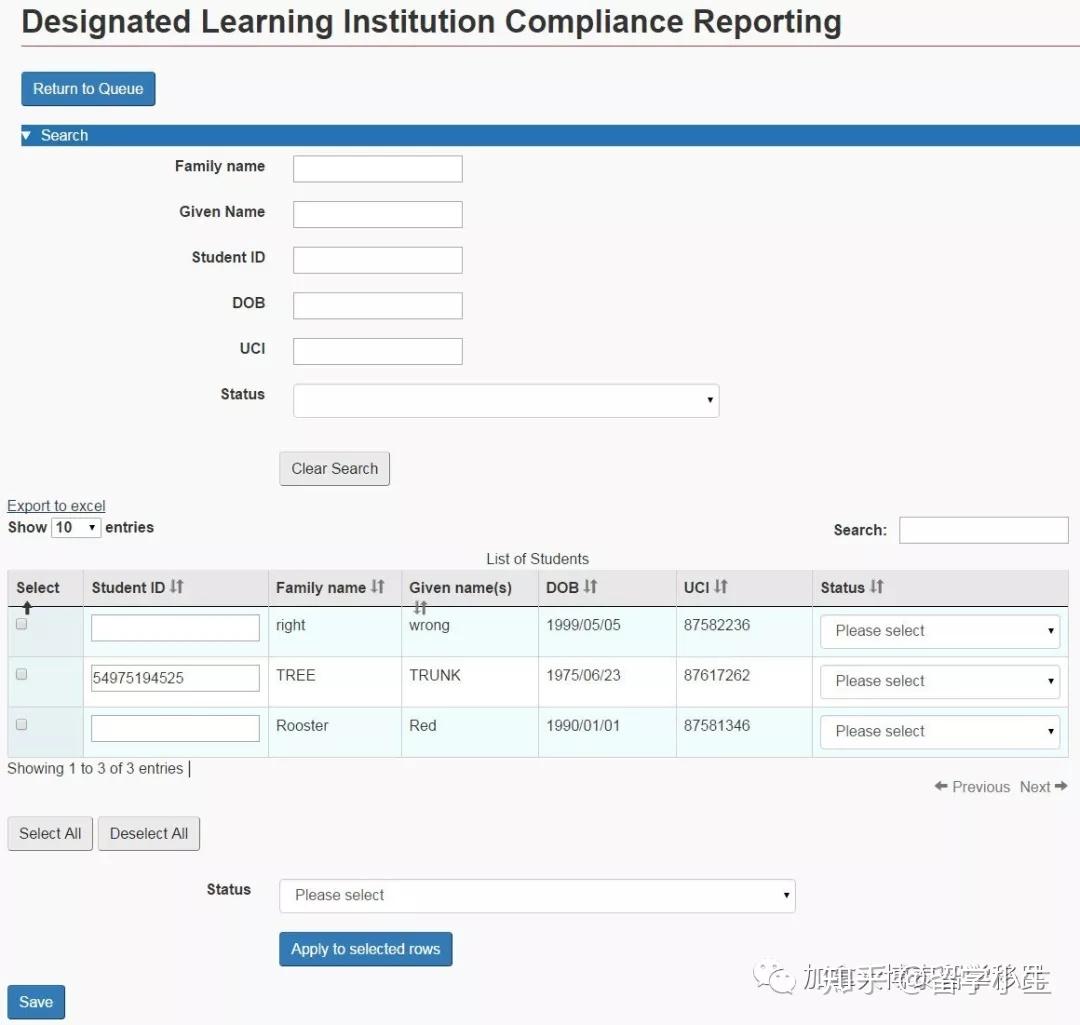Open Export to excel
Image resolution: width=1080 pixels, height=1025 pixels.
(x=56, y=506)
